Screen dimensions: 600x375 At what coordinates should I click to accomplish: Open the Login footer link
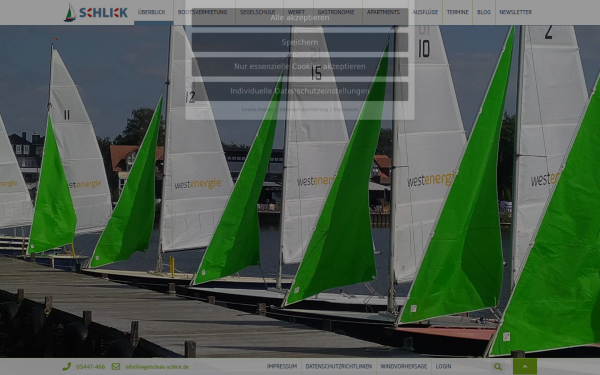(443, 366)
